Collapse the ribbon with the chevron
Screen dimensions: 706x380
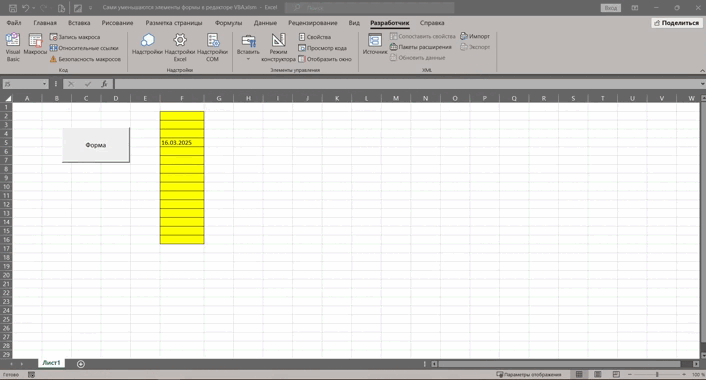pos(702,71)
